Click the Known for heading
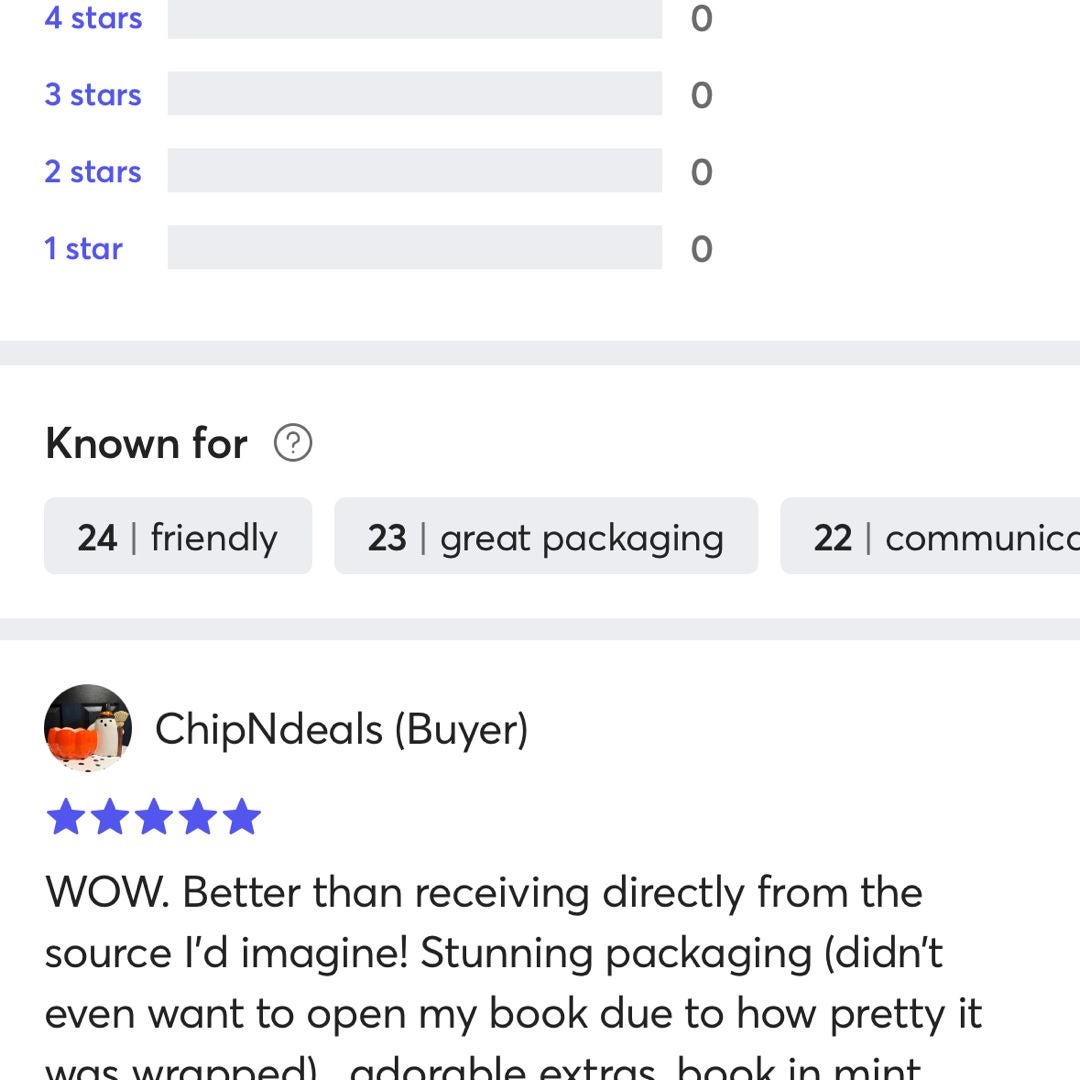The width and height of the screenshot is (1080, 1080). tap(146, 443)
